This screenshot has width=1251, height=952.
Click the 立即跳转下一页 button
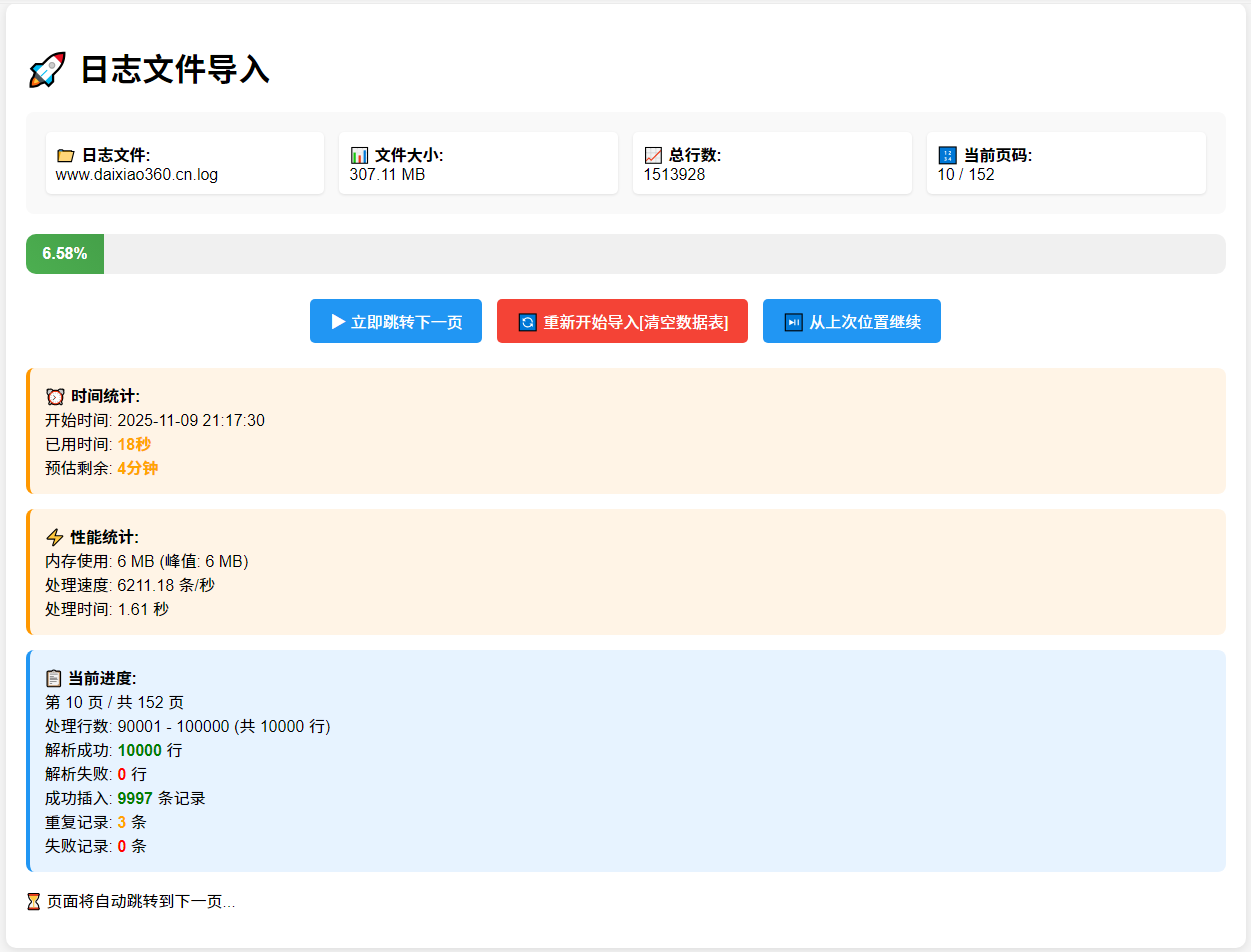(x=395, y=321)
